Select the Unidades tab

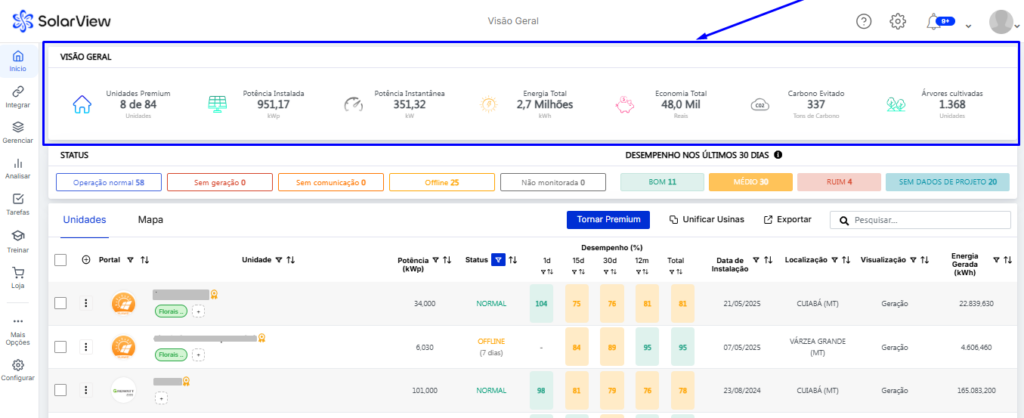point(84,219)
